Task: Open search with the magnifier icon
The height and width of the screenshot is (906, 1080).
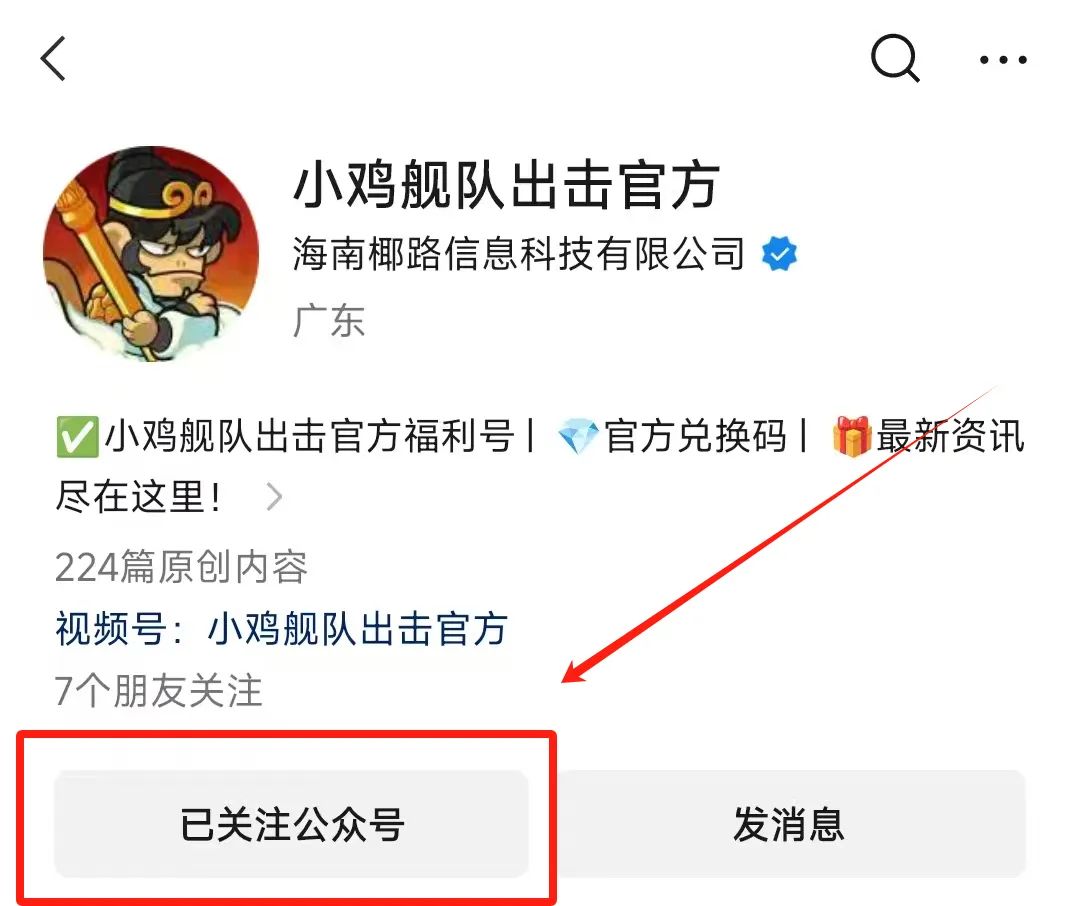Action: coord(895,58)
